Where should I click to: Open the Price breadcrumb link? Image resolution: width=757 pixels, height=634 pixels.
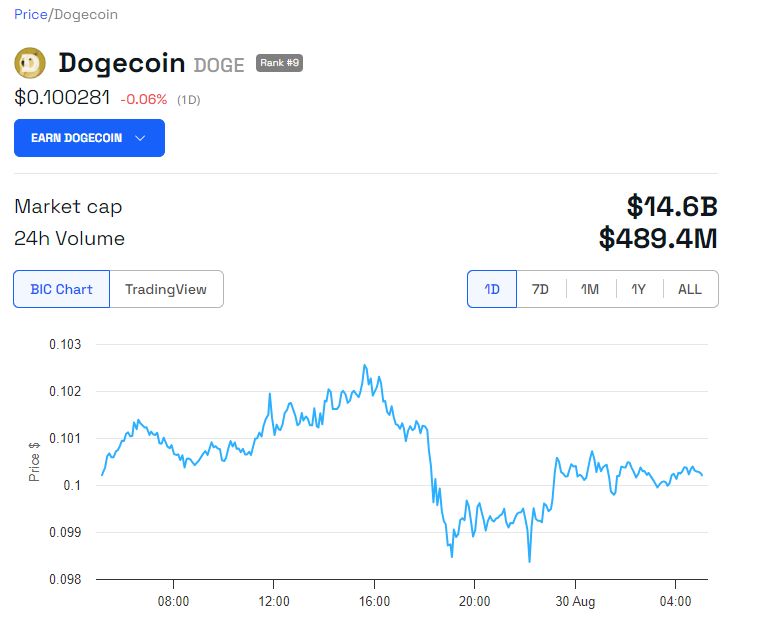(30, 15)
